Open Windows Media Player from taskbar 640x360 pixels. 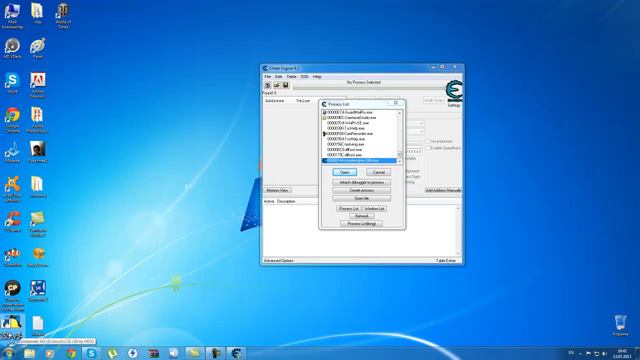(x=50, y=353)
